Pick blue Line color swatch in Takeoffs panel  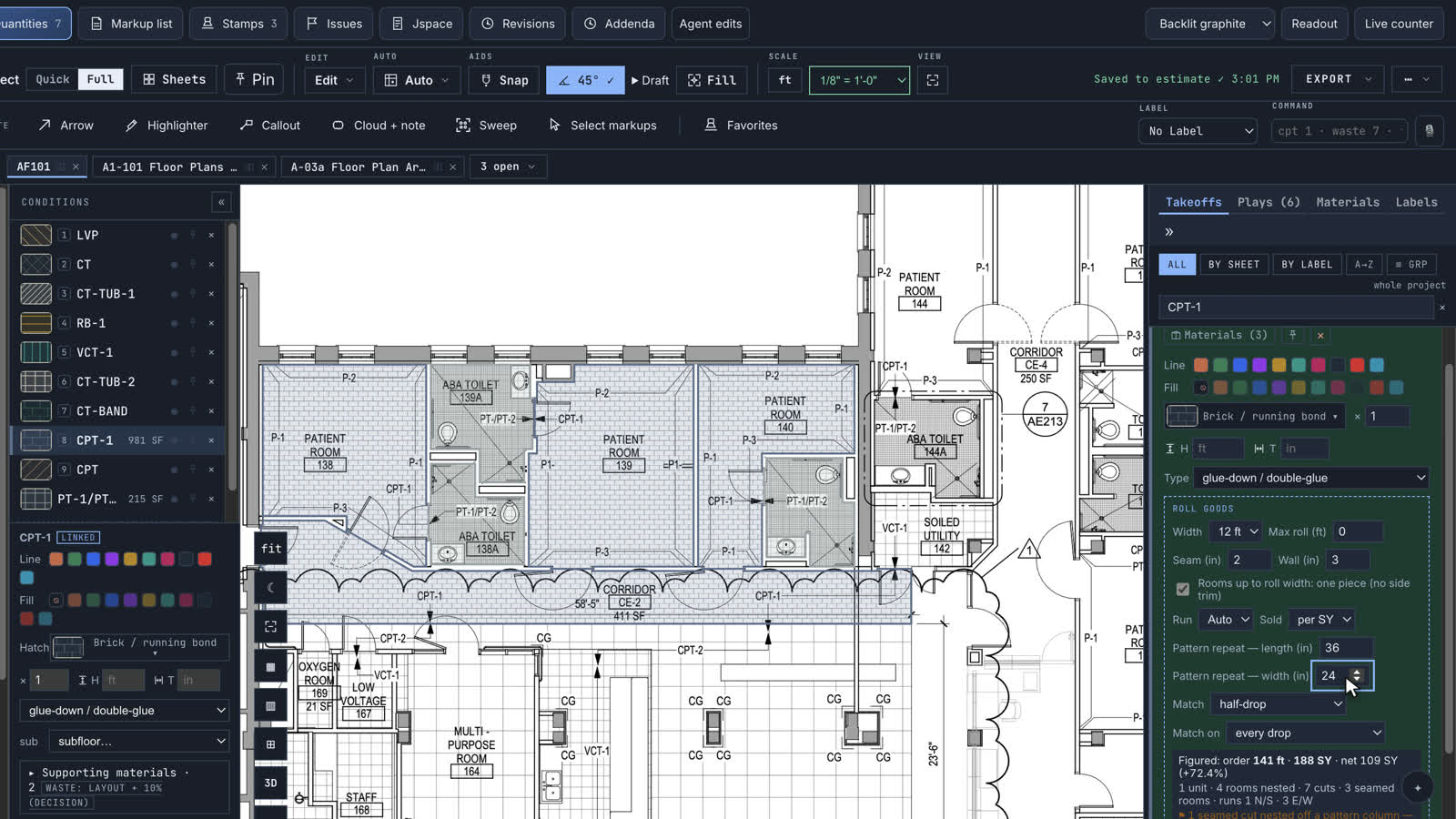click(1239, 365)
